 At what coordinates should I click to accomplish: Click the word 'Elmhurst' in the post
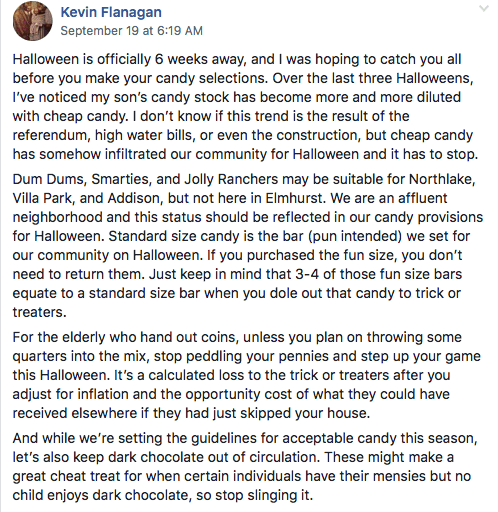[x=294, y=198]
